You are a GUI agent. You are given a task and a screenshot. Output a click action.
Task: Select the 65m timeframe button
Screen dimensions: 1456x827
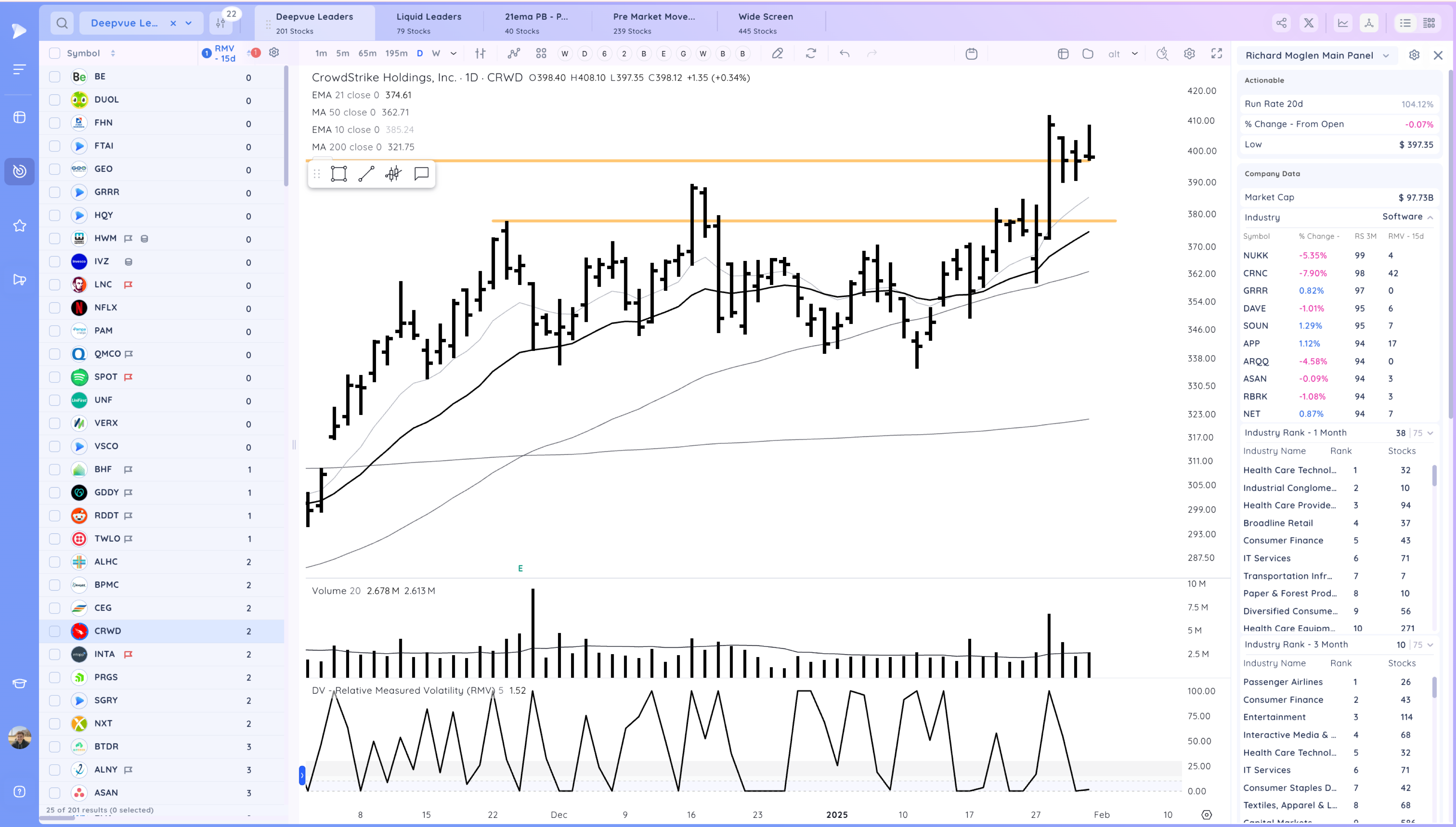367,54
